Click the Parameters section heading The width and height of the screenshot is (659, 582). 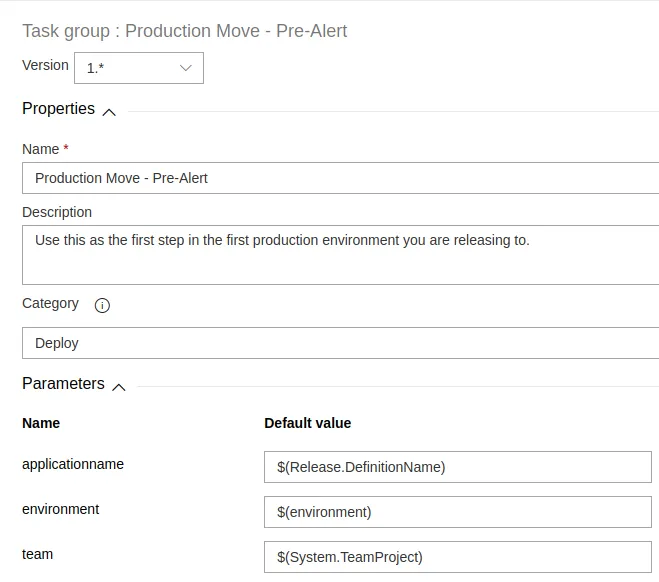tap(63, 384)
